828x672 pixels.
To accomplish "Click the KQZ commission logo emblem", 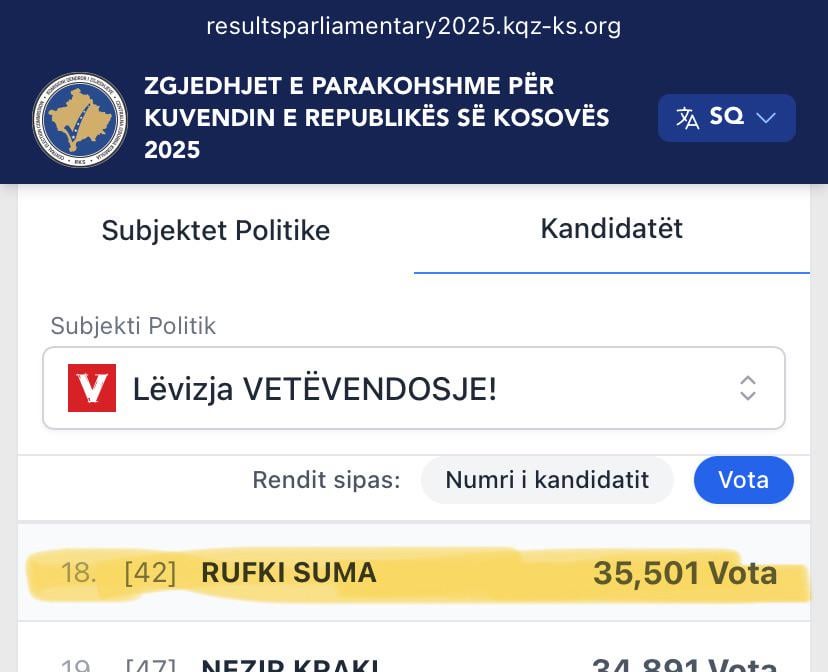I will [80, 118].
